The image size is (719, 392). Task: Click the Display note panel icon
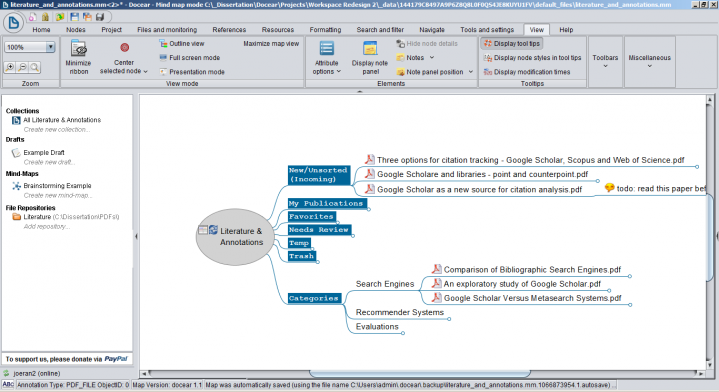pyautogui.click(x=370, y=48)
